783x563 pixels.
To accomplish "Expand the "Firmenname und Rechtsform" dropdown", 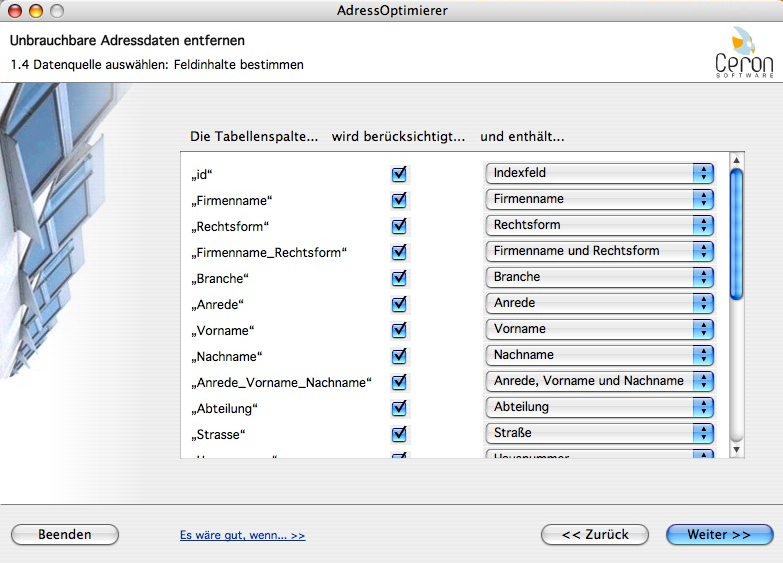I will click(x=599, y=251).
